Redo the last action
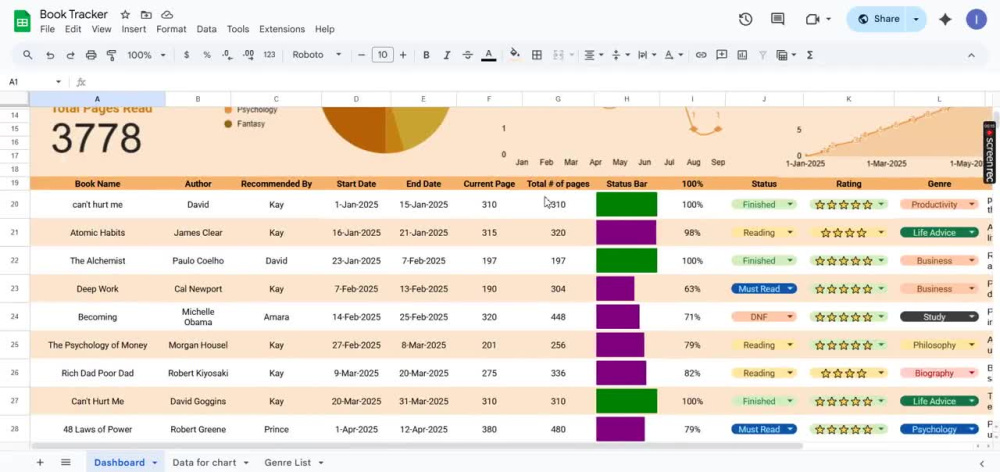The width and height of the screenshot is (1000, 472). (70, 55)
